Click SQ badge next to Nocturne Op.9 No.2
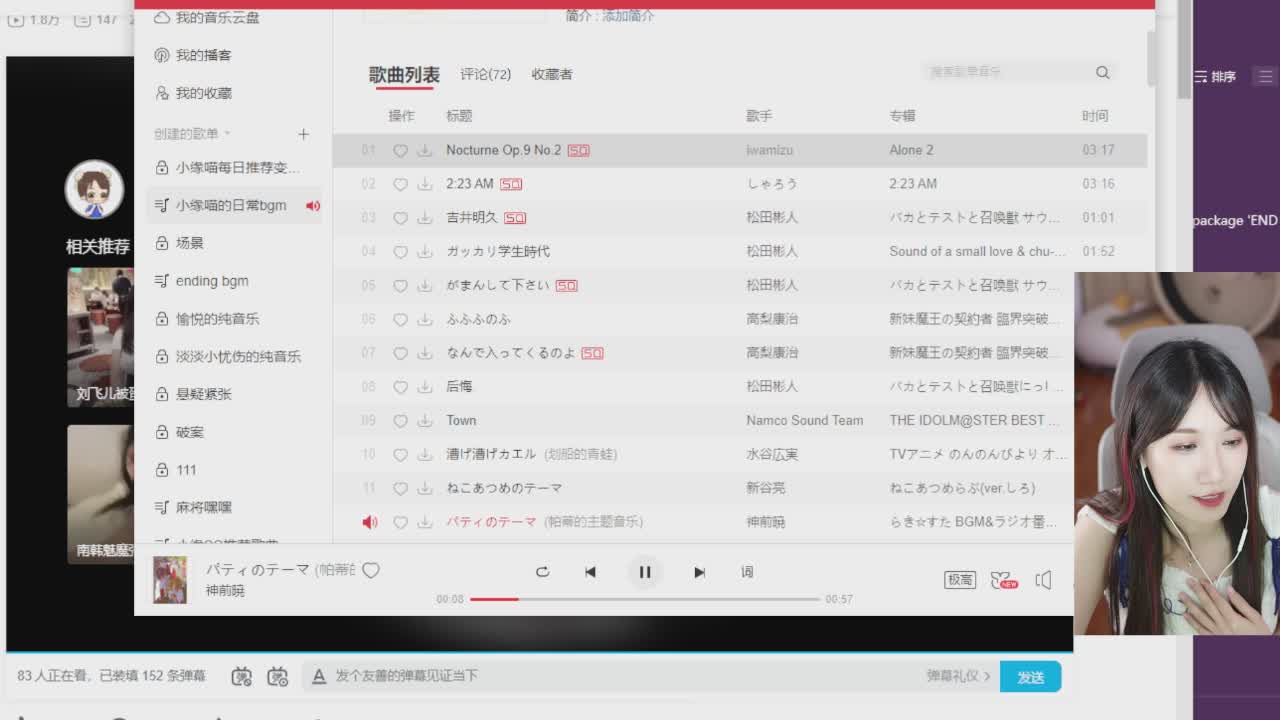Image resolution: width=1280 pixels, height=720 pixels. pyautogui.click(x=578, y=150)
